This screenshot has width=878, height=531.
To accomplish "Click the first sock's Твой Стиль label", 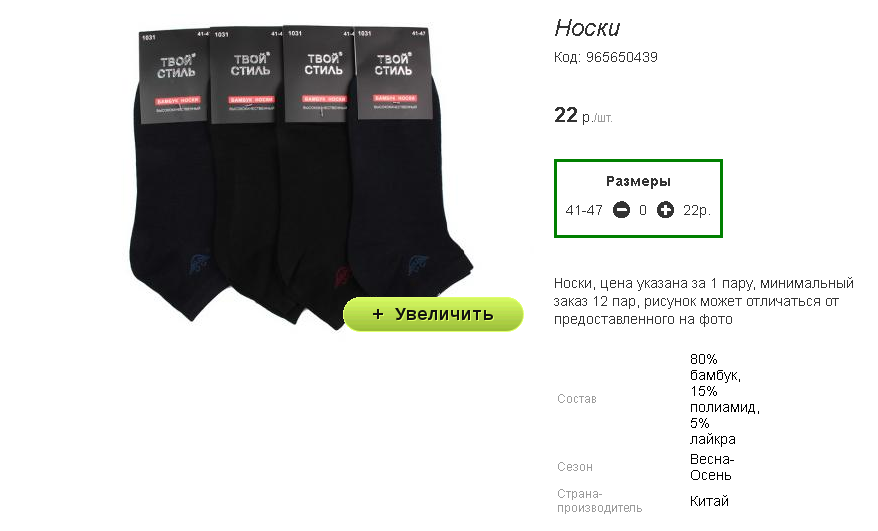I will 175,67.
